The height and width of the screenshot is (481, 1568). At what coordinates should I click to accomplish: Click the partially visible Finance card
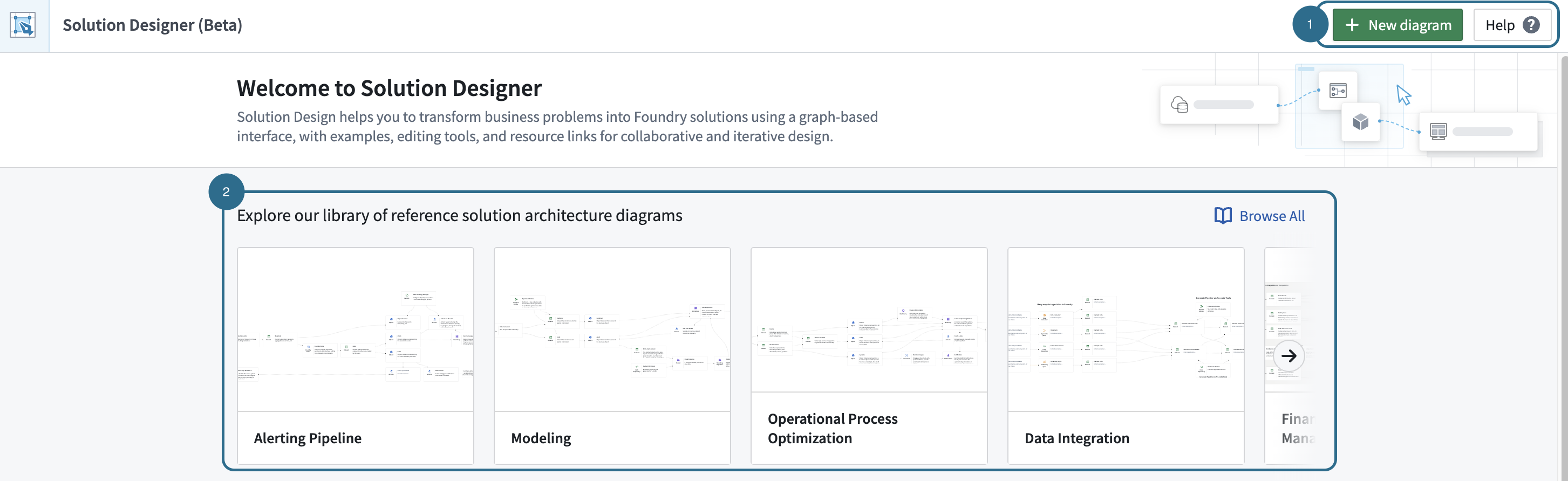(x=1290, y=356)
